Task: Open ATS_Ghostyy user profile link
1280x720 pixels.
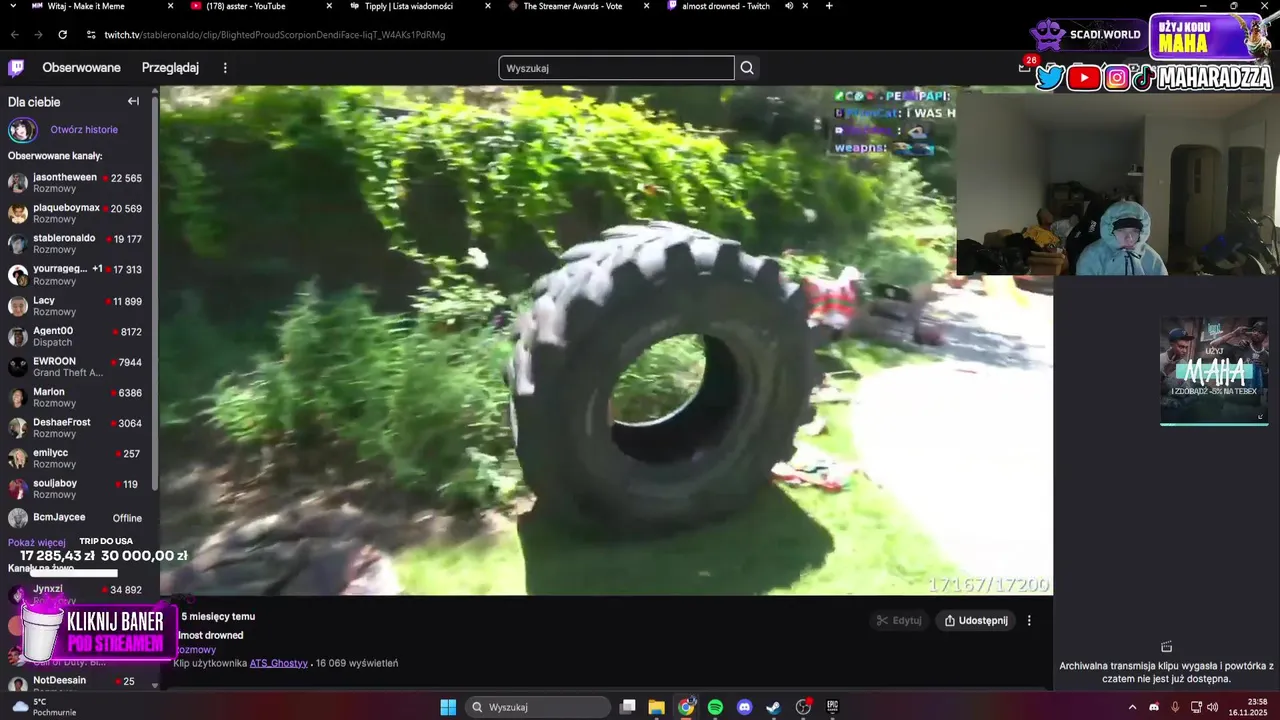Action: (x=279, y=663)
